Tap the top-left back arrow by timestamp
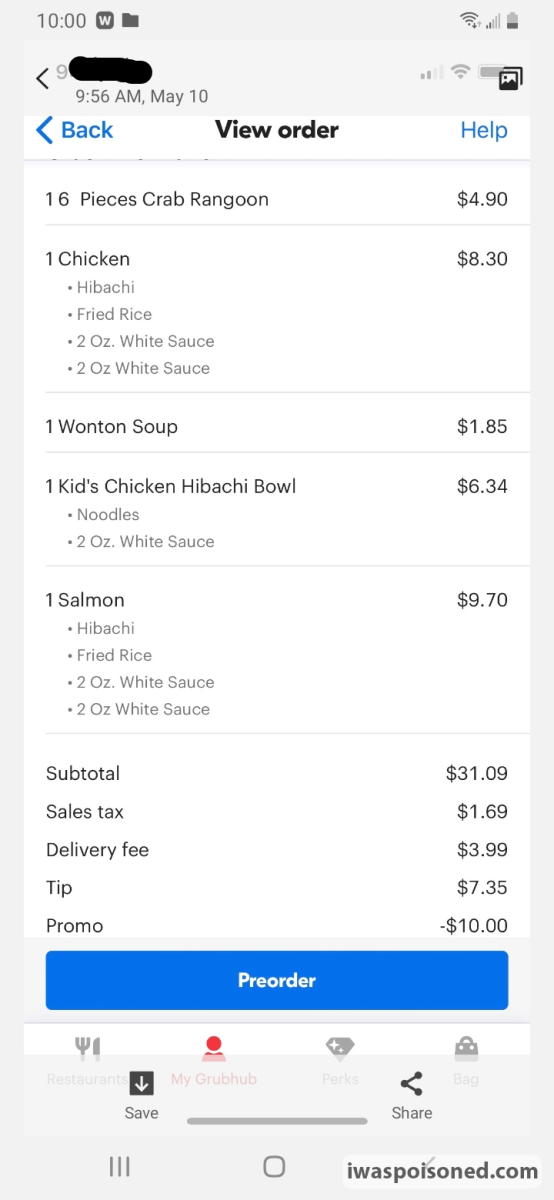This screenshot has width=554, height=1200. [42, 78]
